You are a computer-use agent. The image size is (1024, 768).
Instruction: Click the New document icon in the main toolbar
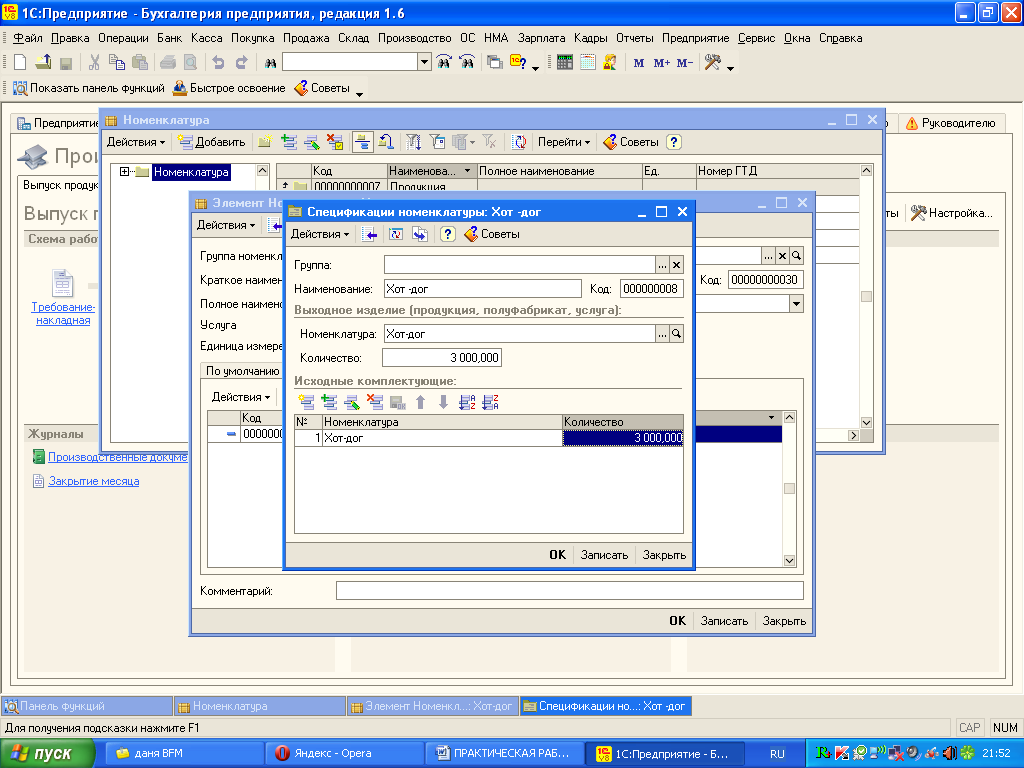[x=20, y=63]
